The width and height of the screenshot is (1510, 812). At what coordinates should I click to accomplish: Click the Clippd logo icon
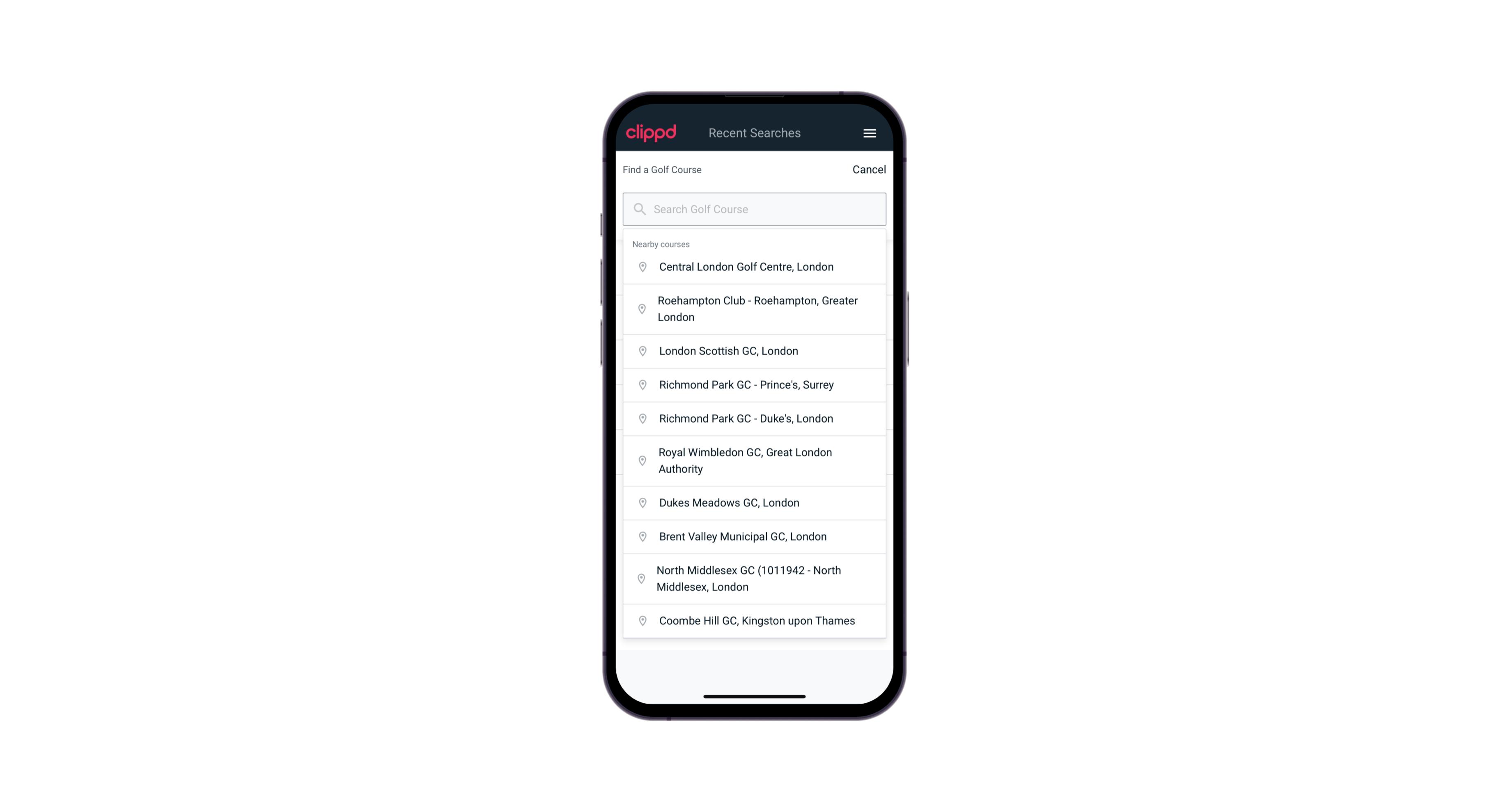click(x=652, y=133)
